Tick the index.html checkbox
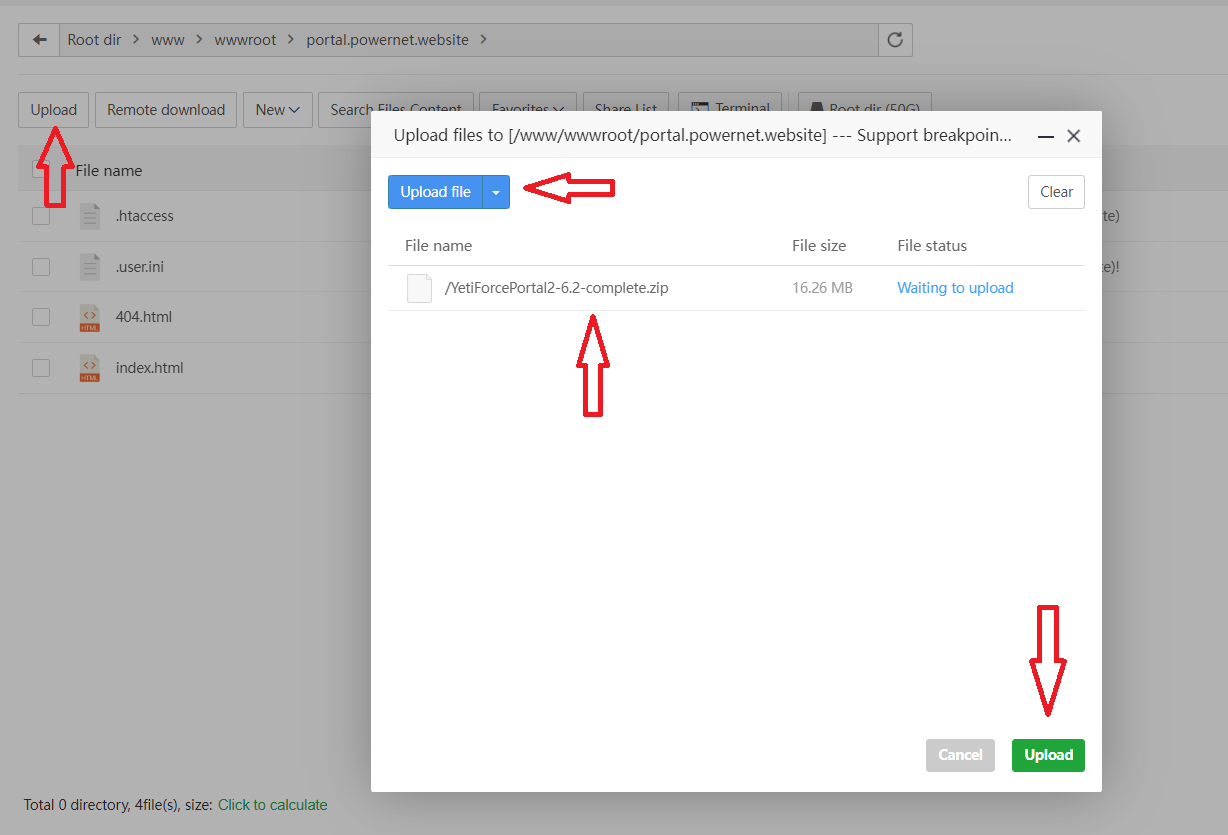Viewport: 1228px width, 835px height. point(41,368)
